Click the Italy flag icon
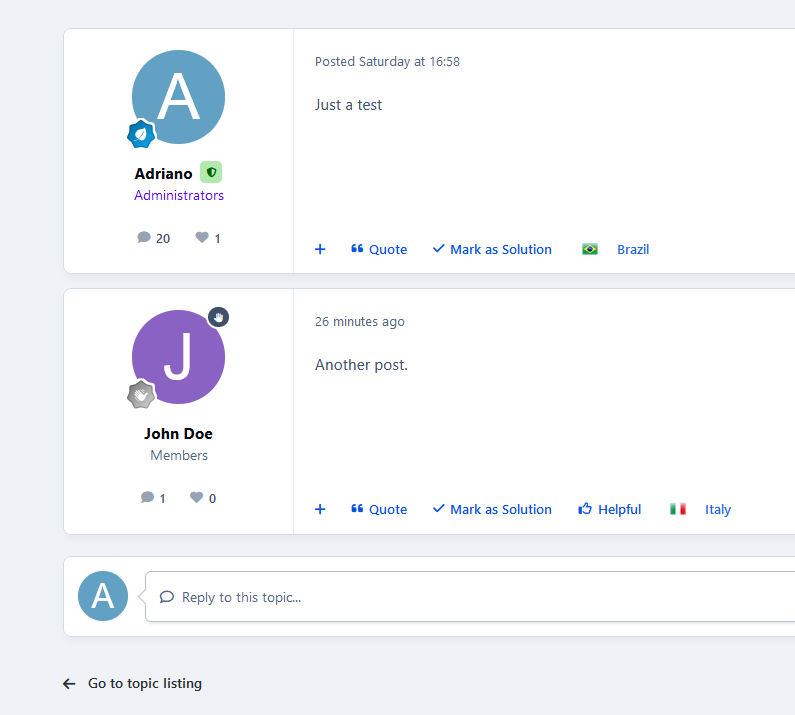This screenshot has width=795, height=715. point(678,509)
